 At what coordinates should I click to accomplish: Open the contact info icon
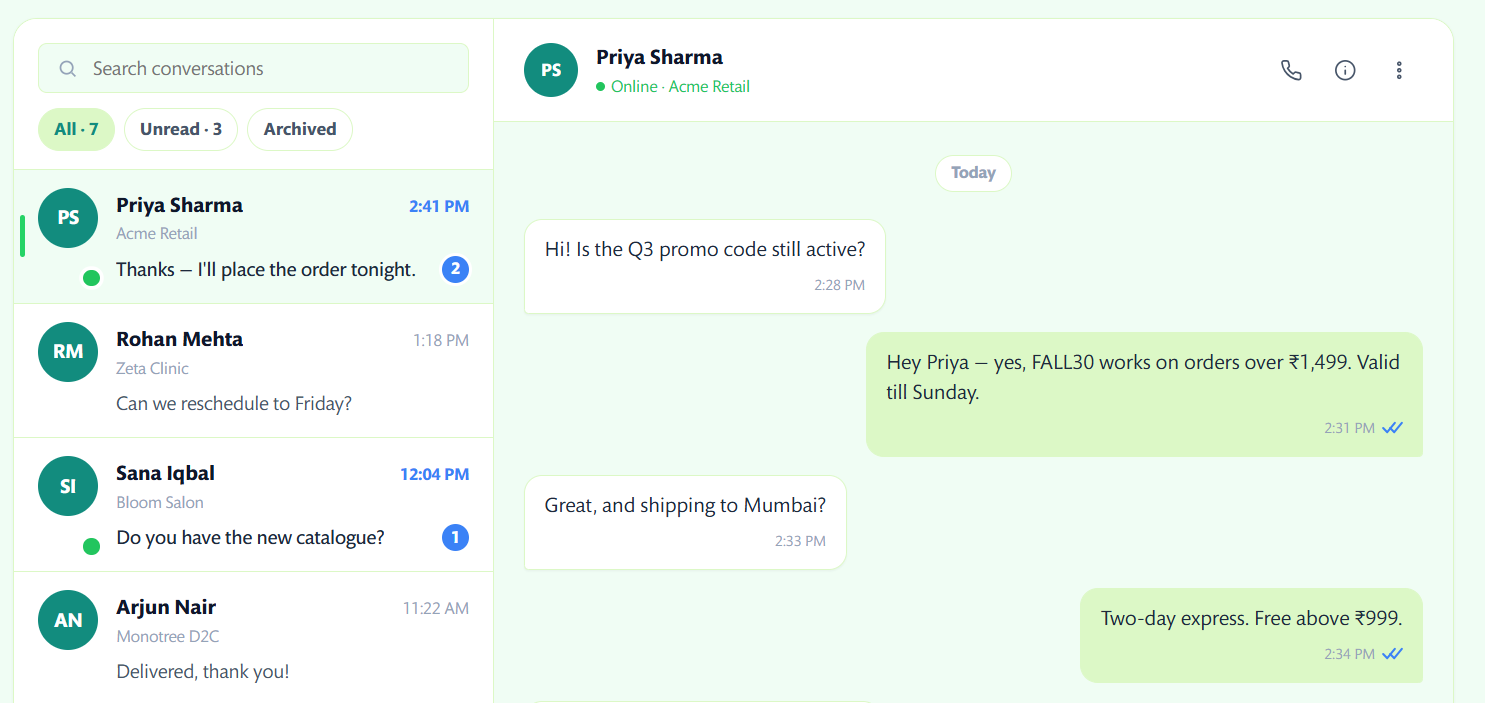point(1345,70)
